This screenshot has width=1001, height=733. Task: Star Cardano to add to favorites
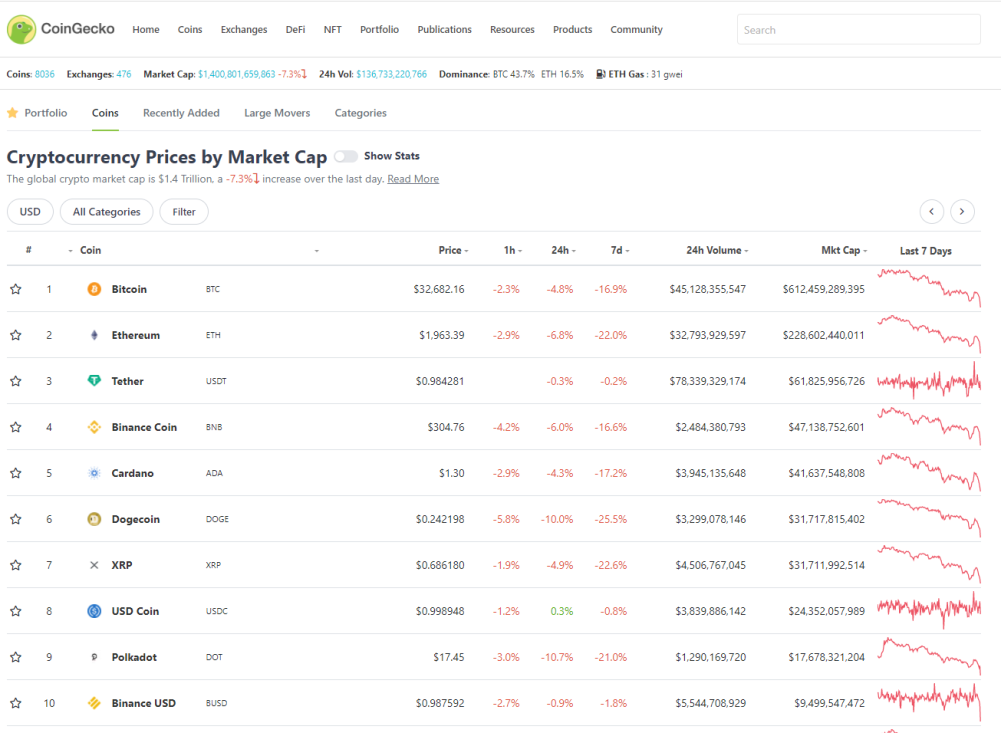point(16,473)
